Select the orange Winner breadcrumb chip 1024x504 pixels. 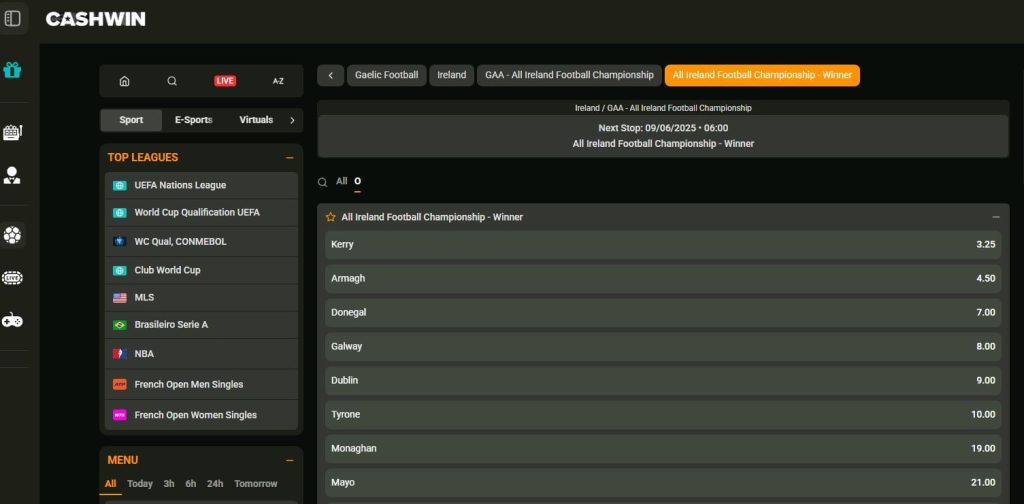pos(762,75)
